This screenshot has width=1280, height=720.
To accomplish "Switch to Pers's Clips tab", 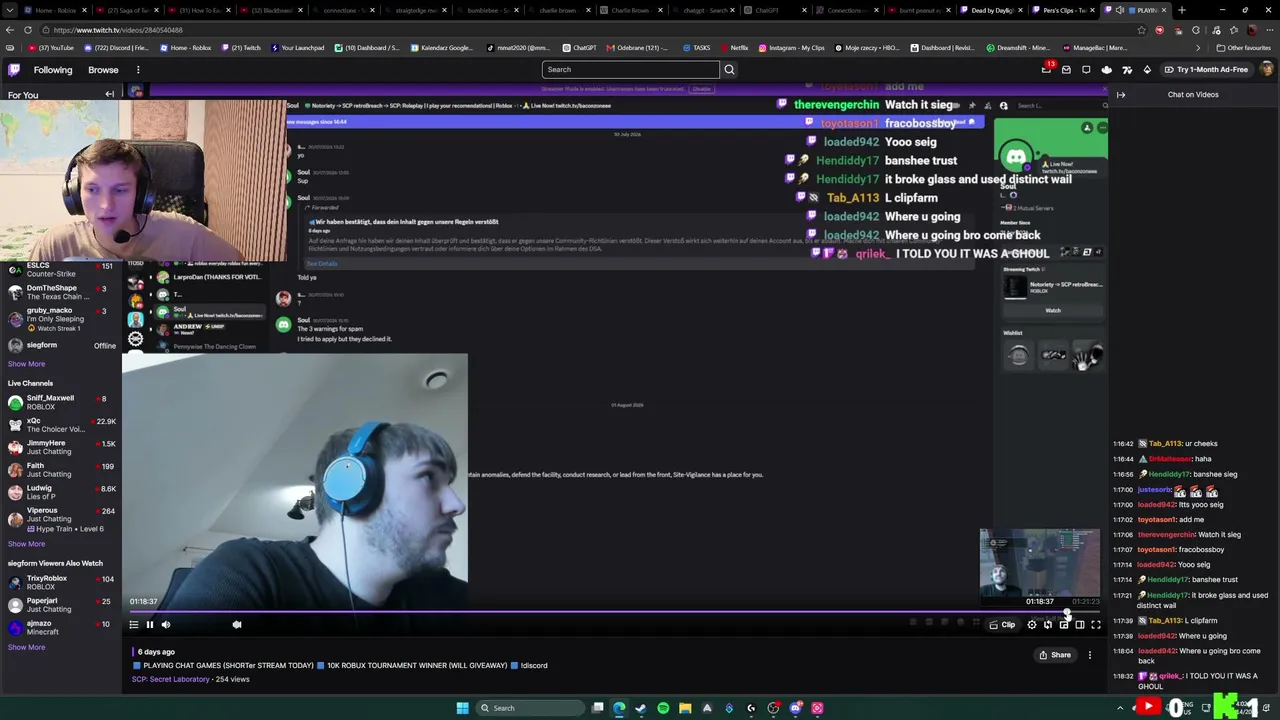I will (1064, 10).
